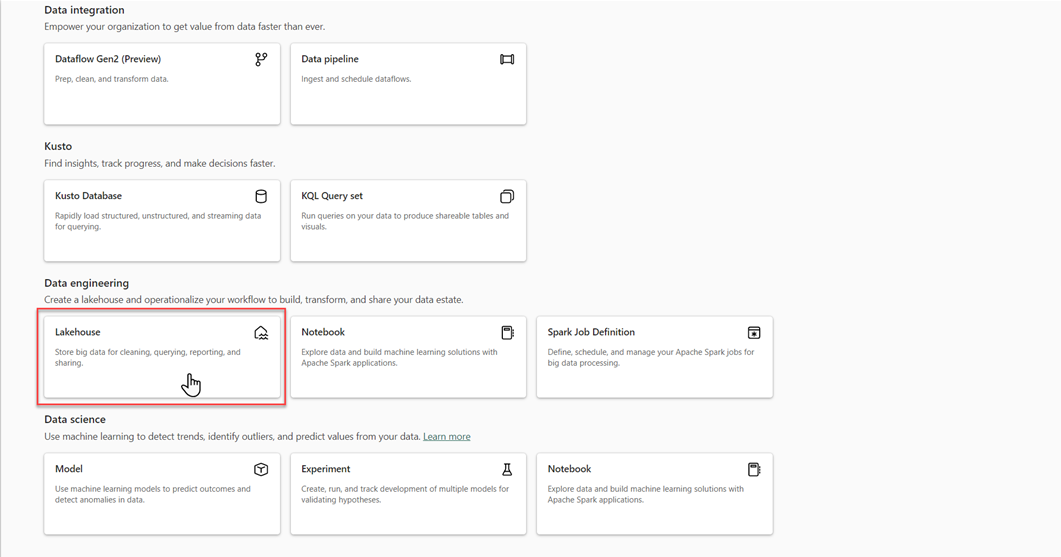Image resolution: width=1061 pixels, height=557 pixels.
Task: Click the Model cube icon
Action: (x=261, y=469)
